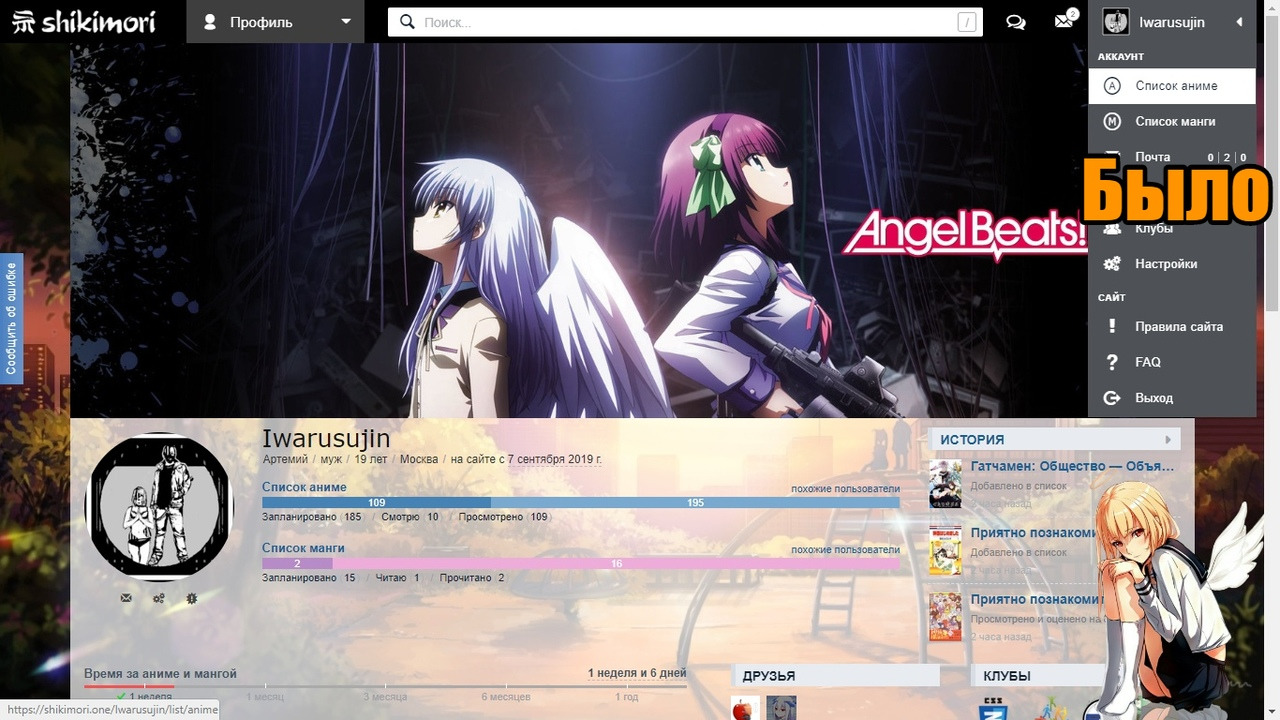Click the dark blue 109 anime progress bar
Image resolution: width=1280 pixels, height=720 pixels.
[x=376, y=502]
